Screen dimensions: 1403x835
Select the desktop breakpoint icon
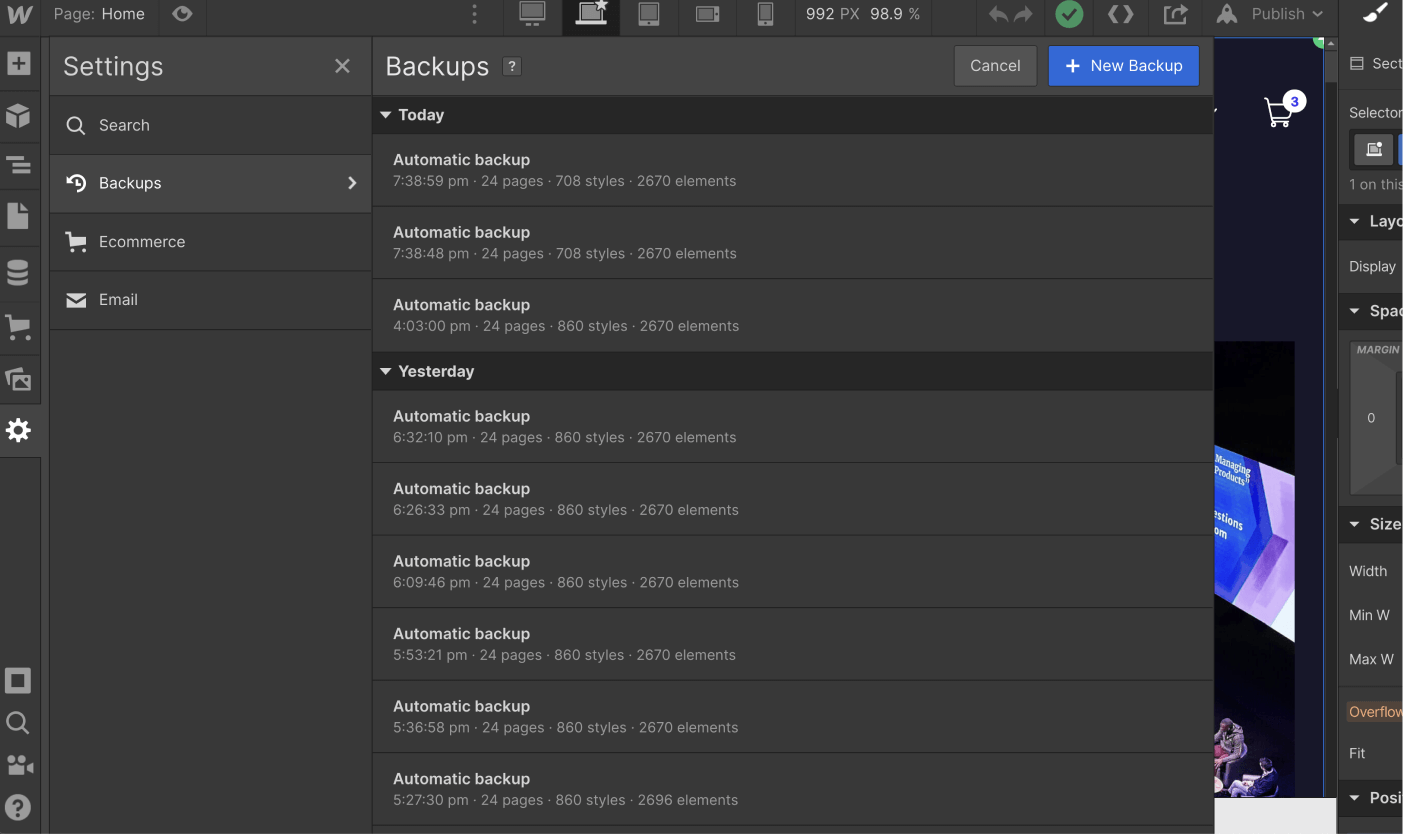(x=531, y=15)
